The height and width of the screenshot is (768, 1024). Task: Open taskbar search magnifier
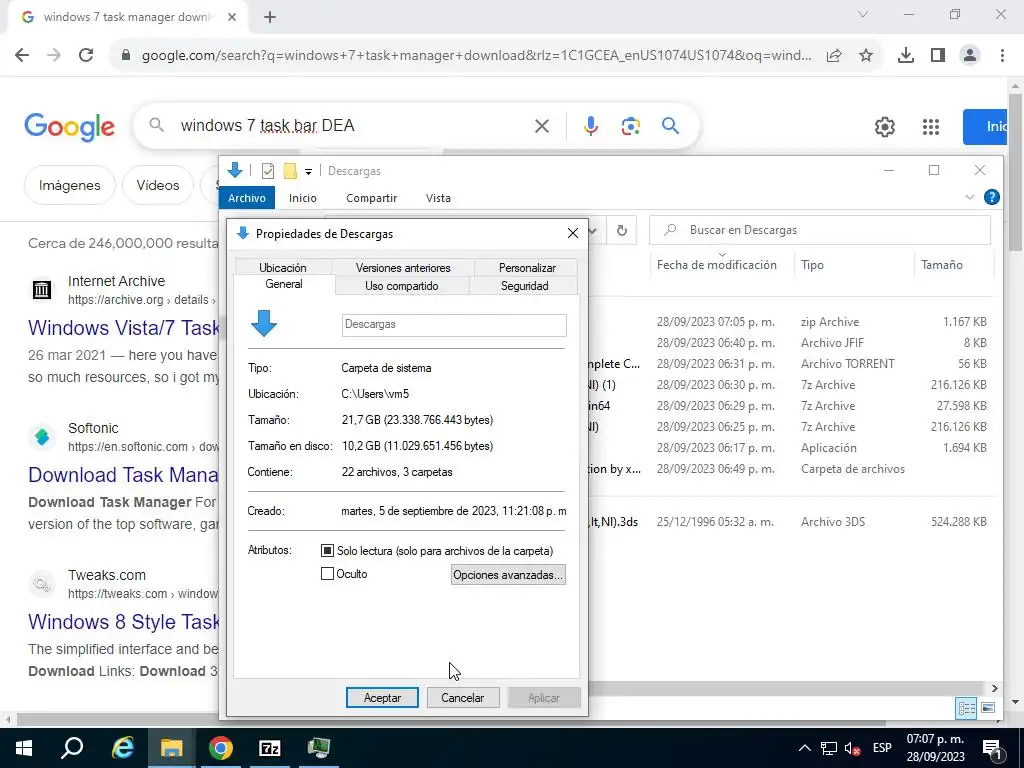72,748
